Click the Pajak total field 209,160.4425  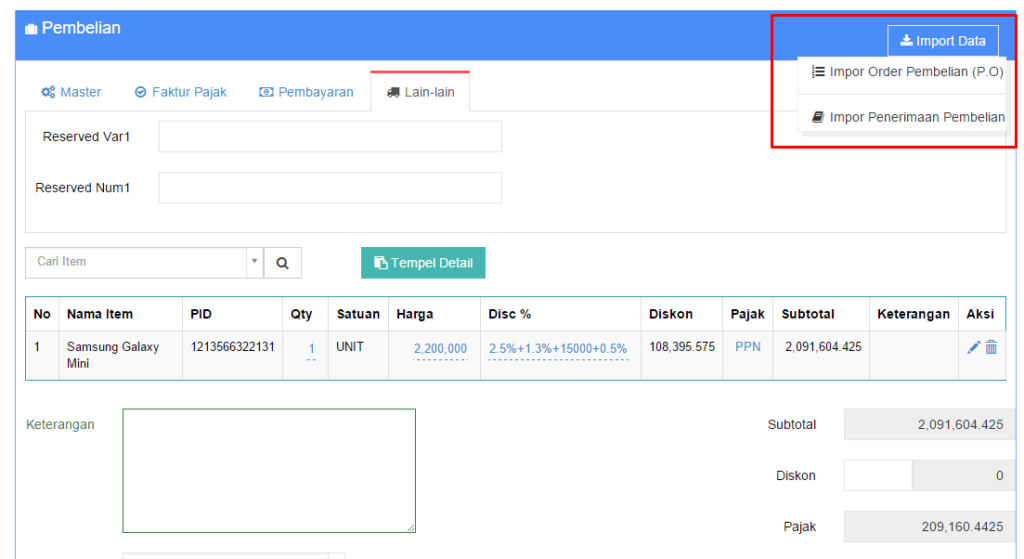click(929, 526)
